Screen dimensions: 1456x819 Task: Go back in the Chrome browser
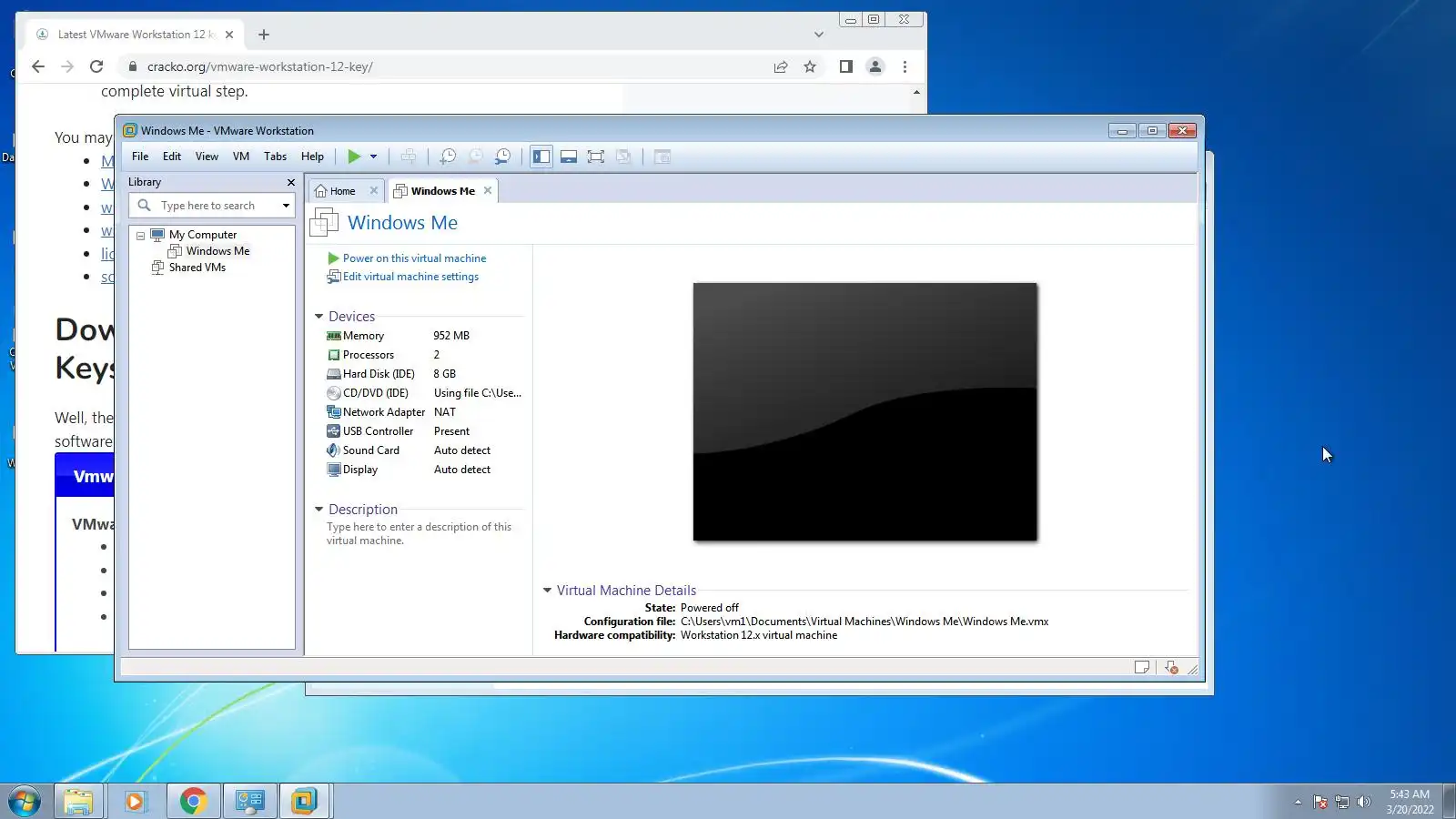pyautogui.click(x=37, y=66)
